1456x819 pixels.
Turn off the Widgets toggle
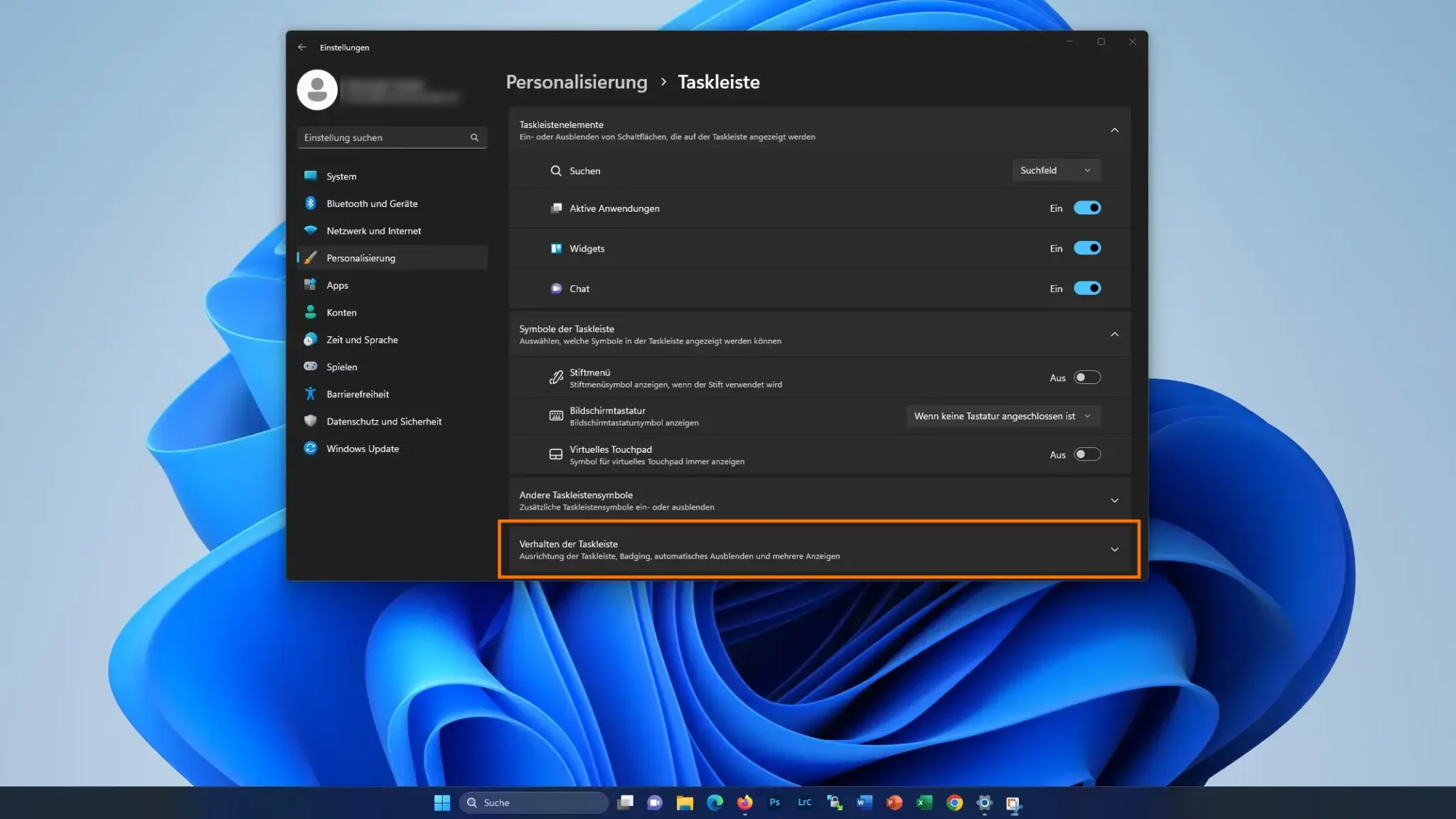tap(1087, 248)
